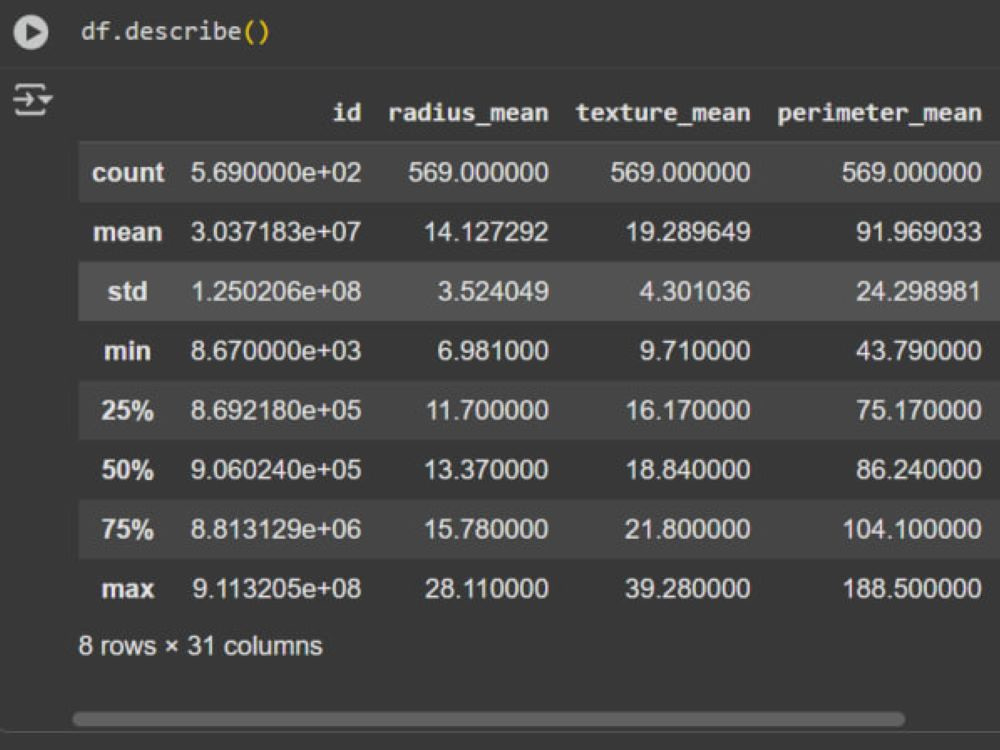Image resolution: width=1000 pixels, height=750 pixels.
Task: Click texture_mean std value 4.301036
Action: [x=695, y=291]
